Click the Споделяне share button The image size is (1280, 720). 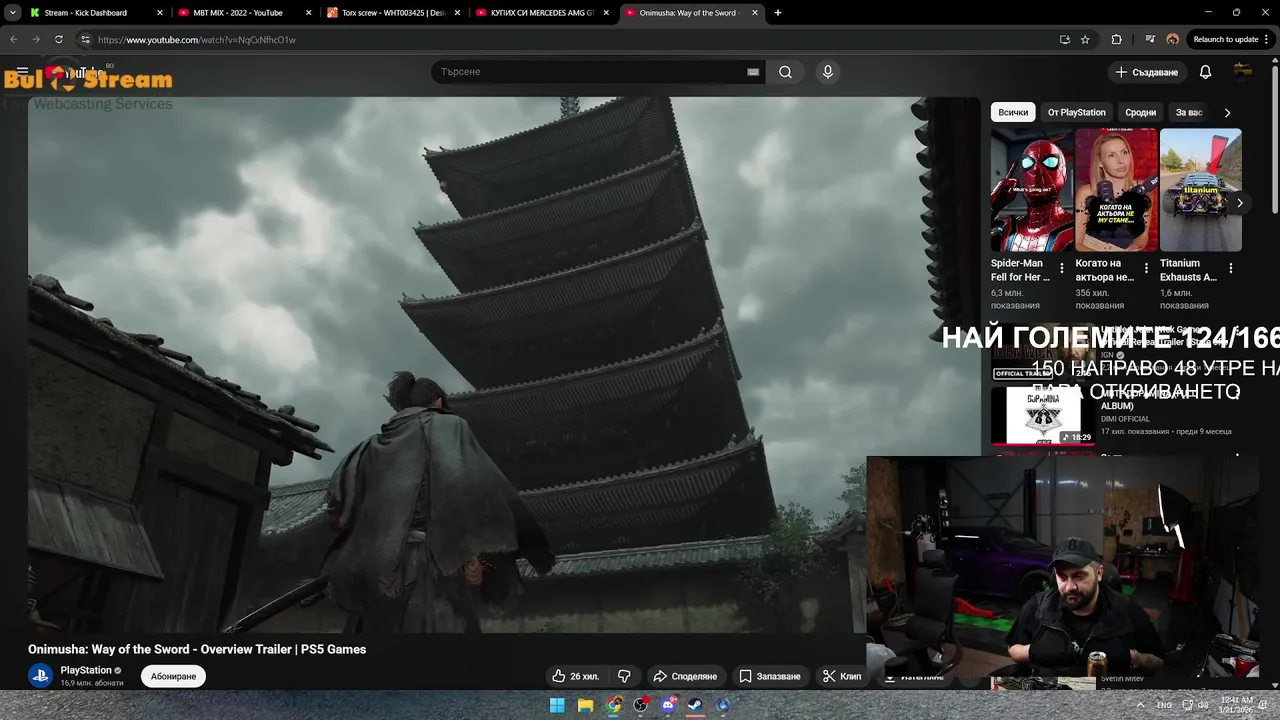click(x=685, y=676)
